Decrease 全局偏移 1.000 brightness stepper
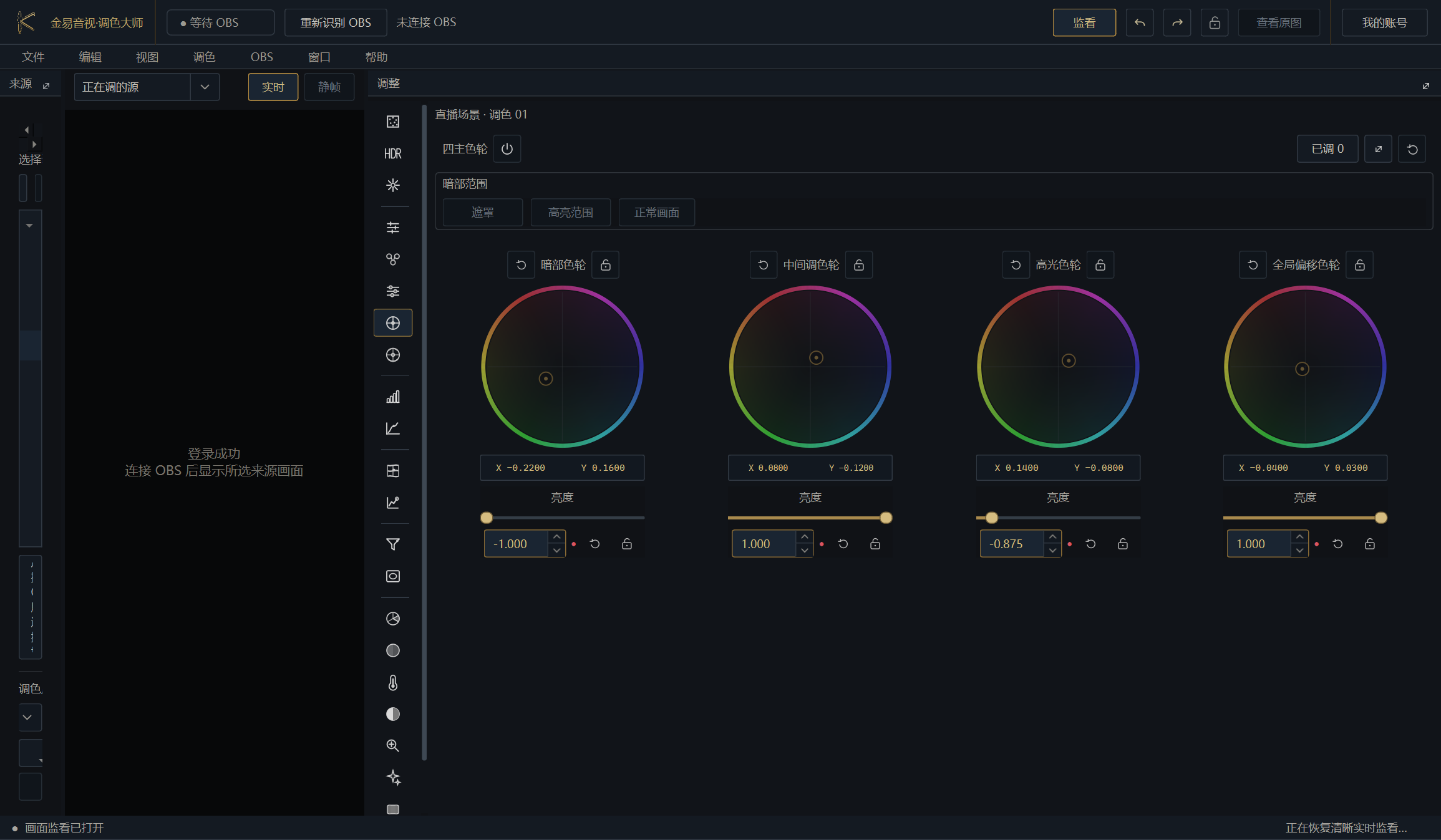This screenshot has width=1441, height=840. pos(1299,551)
